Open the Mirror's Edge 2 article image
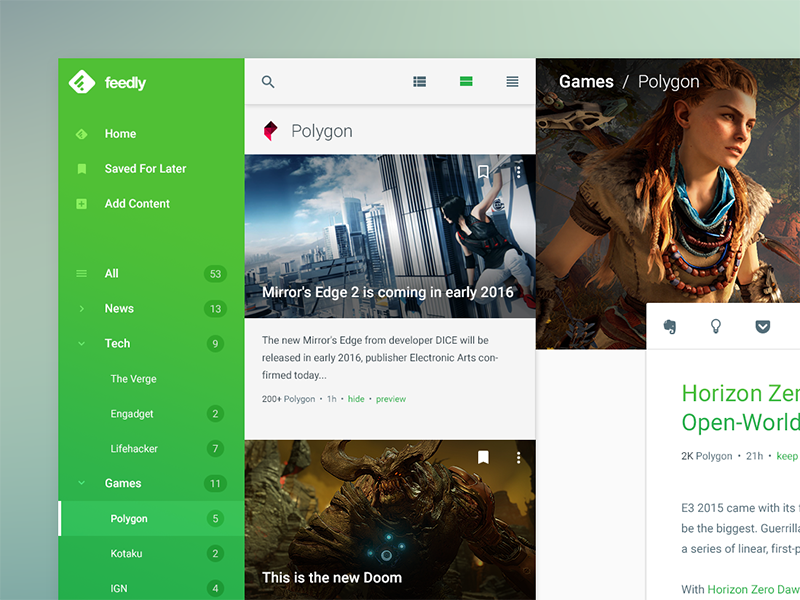The image size is (800, 600). [390, 236]
